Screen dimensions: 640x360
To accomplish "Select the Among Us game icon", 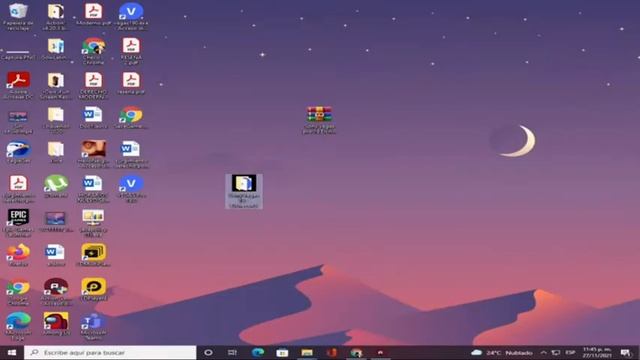I will click(x=56, y=324).
